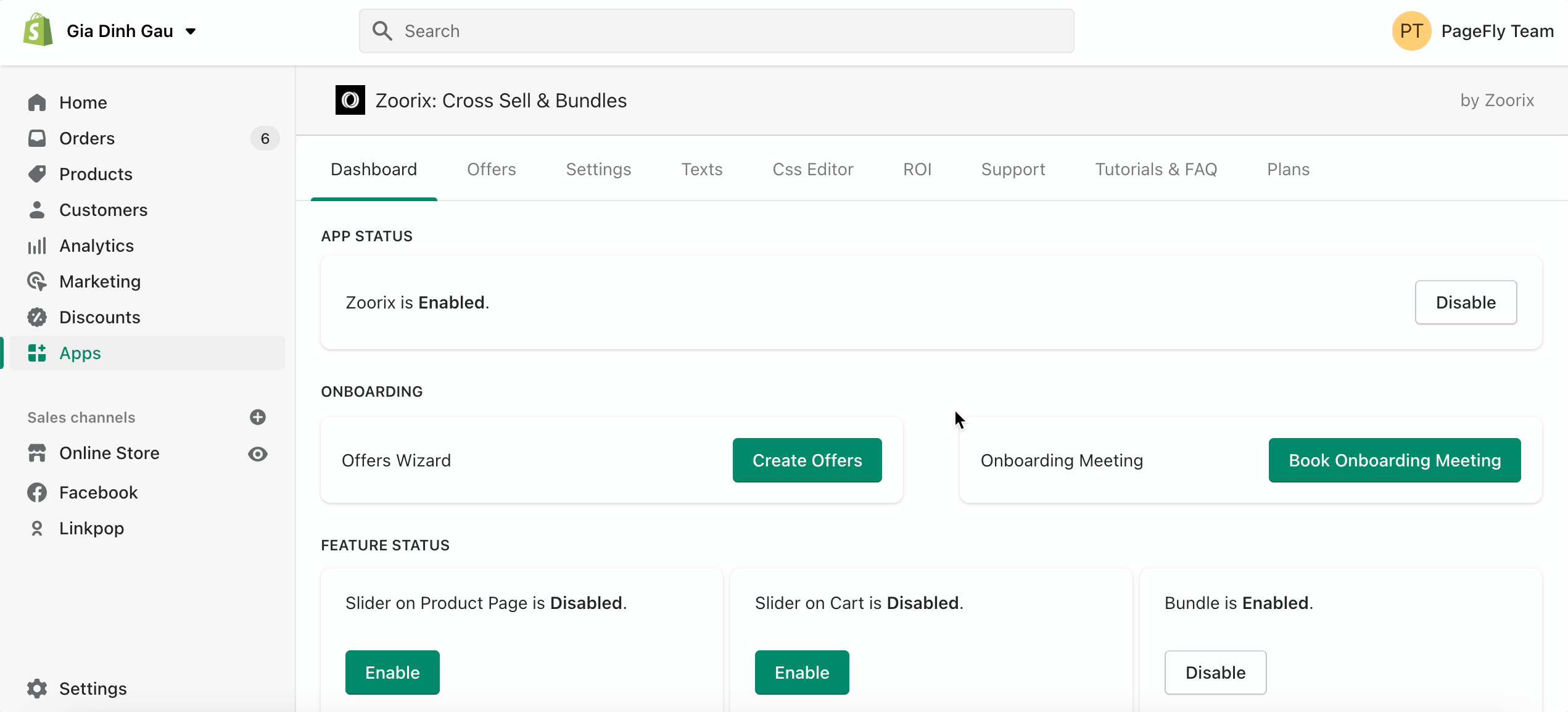Image resolution: width=1568 pixels, height=712 pixels.
Task: Click inside the Search field
Action: (x=717, y=31)
